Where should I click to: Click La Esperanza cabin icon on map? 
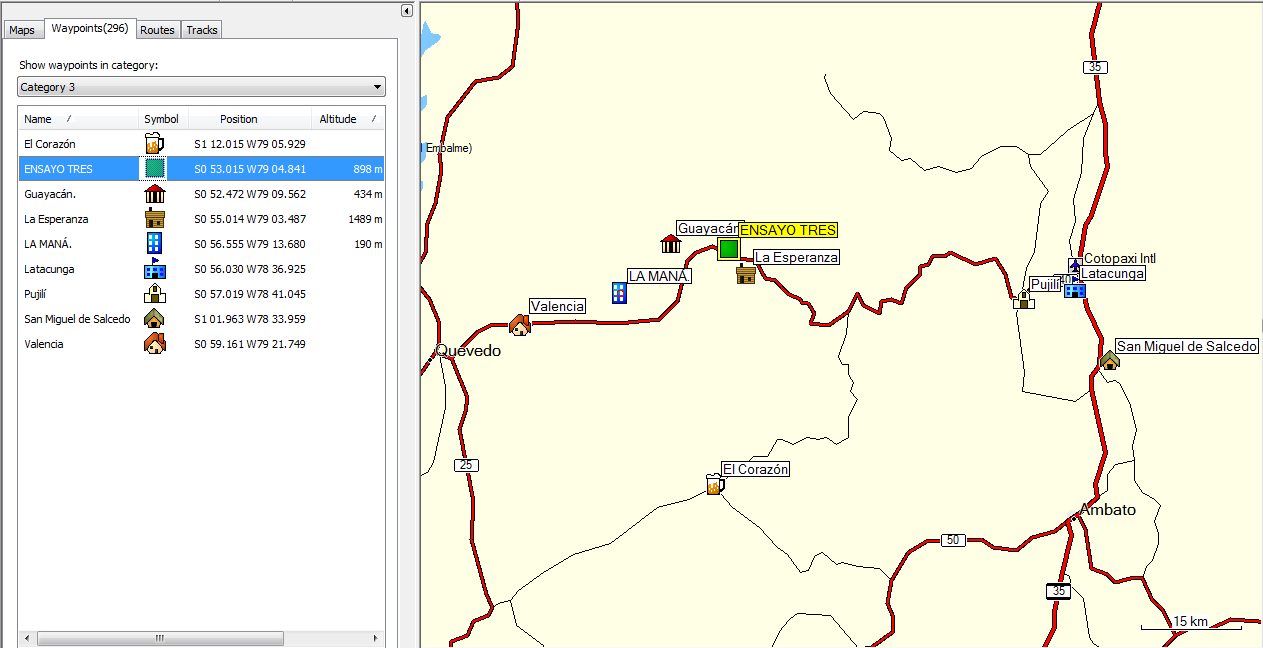point(745,274)
